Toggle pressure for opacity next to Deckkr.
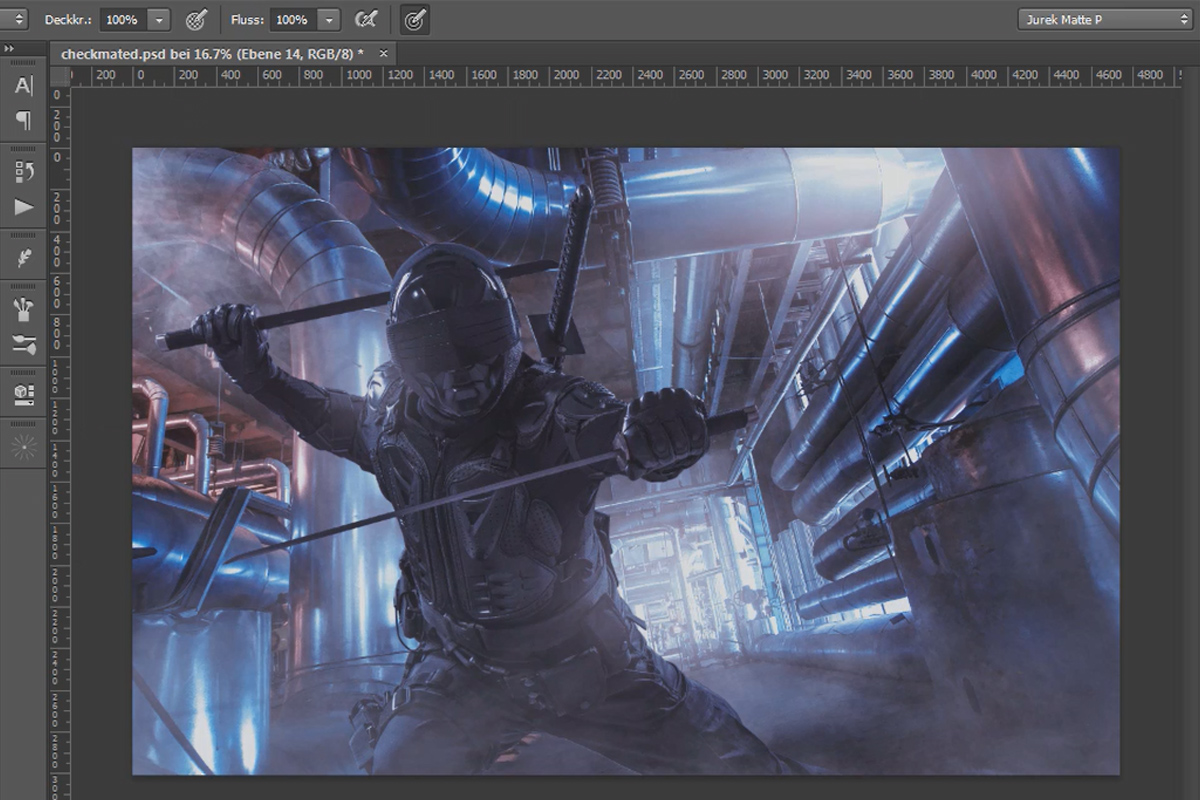1200x800 pixels. tap(197, 19)
